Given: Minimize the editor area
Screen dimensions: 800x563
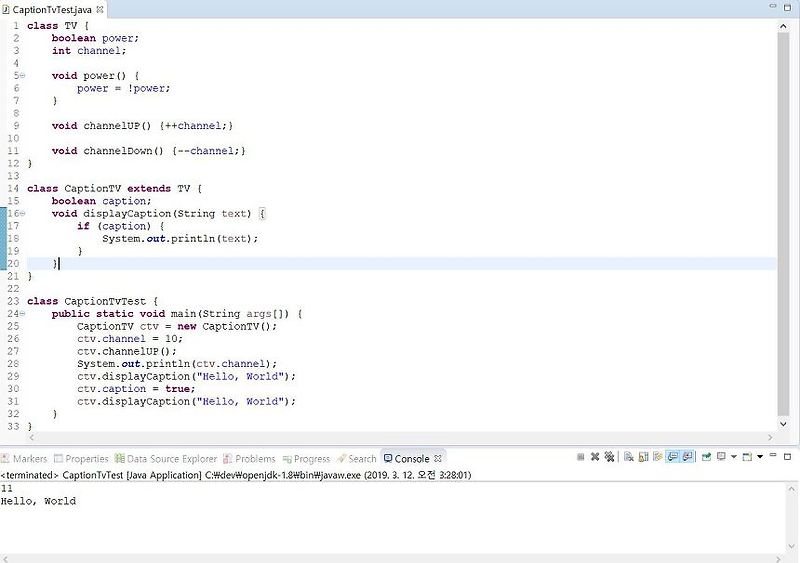Looking at the screenshot, I should 773,6.
